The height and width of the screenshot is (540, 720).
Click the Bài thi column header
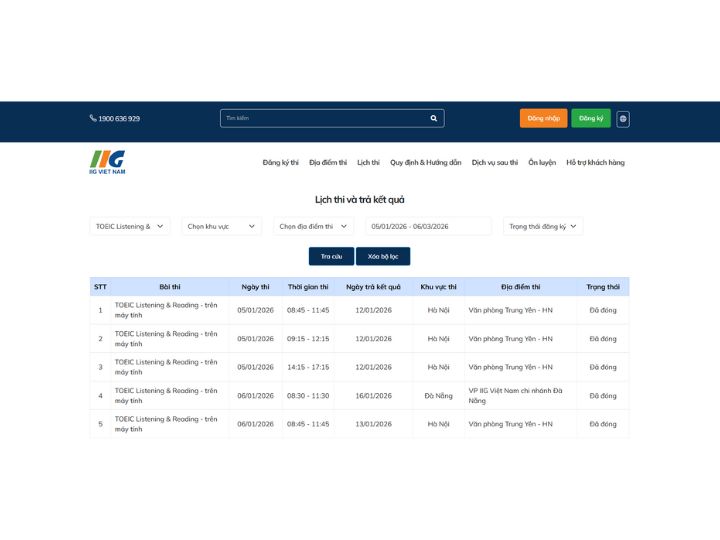(170, 287)
